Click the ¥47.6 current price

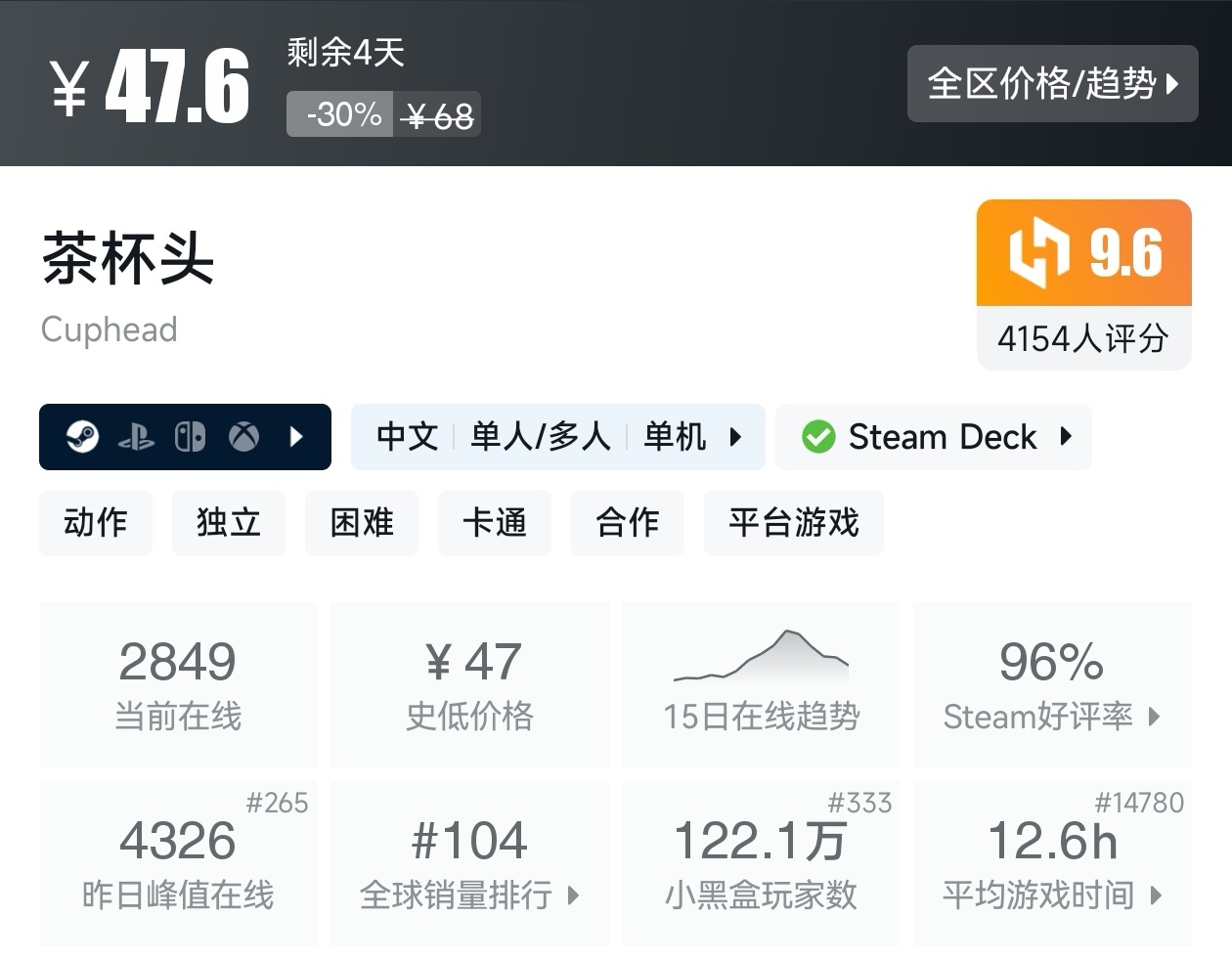coord(150,86)
